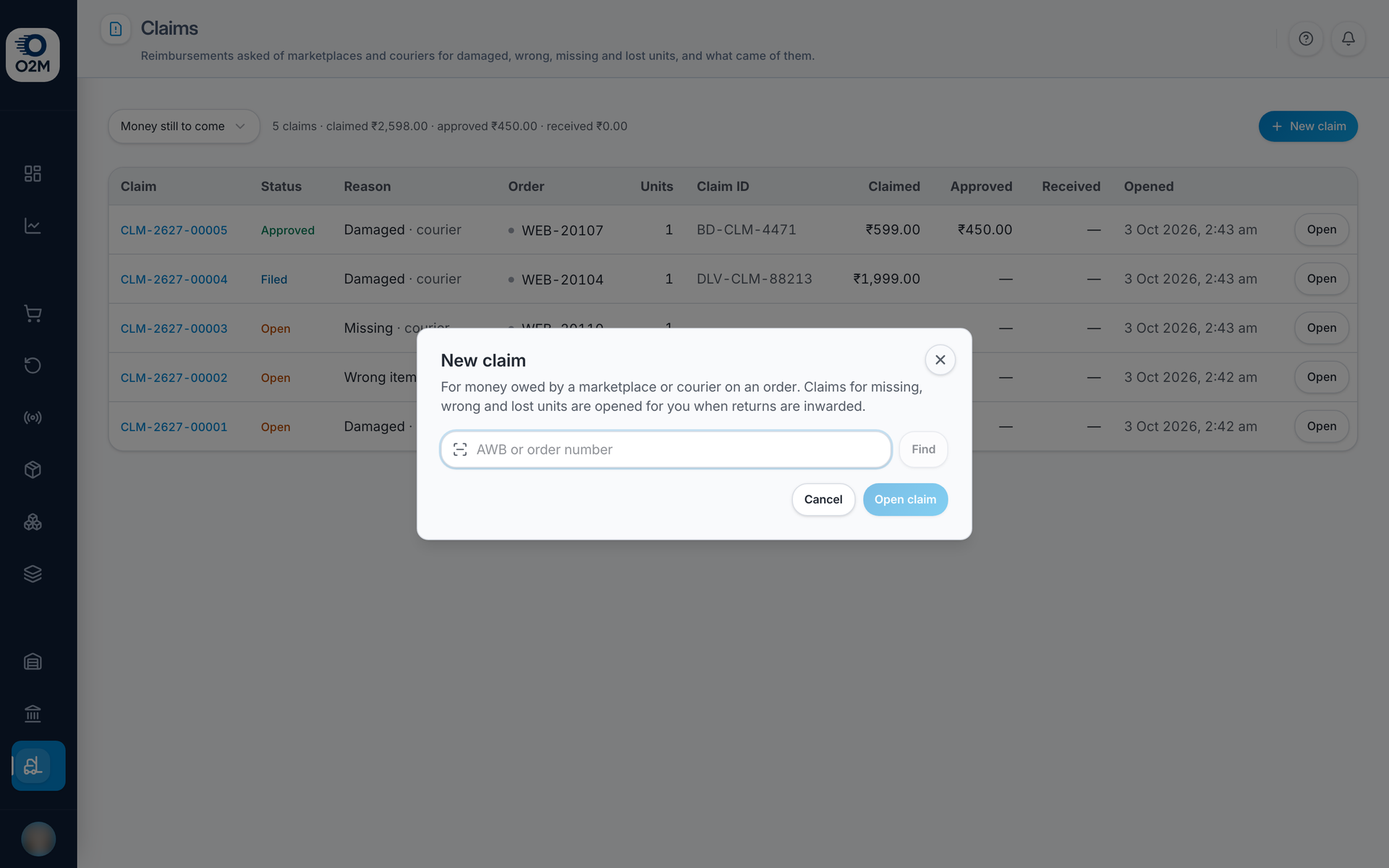
Task: Open the returns circular arrow icon
Action: (x=33, y=365)
